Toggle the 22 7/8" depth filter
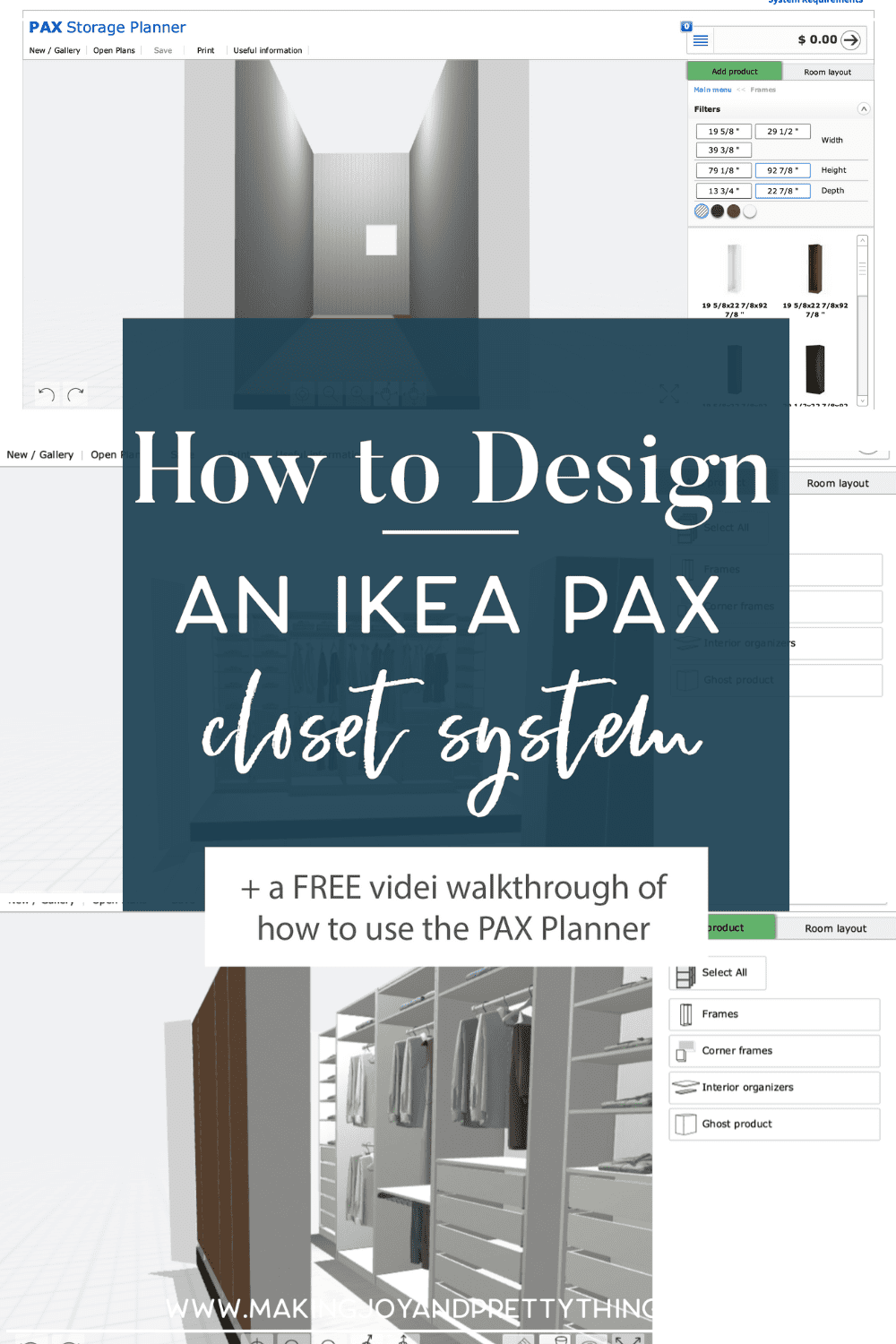This screenshot has height=1344, width=896. tap(782, 191)
